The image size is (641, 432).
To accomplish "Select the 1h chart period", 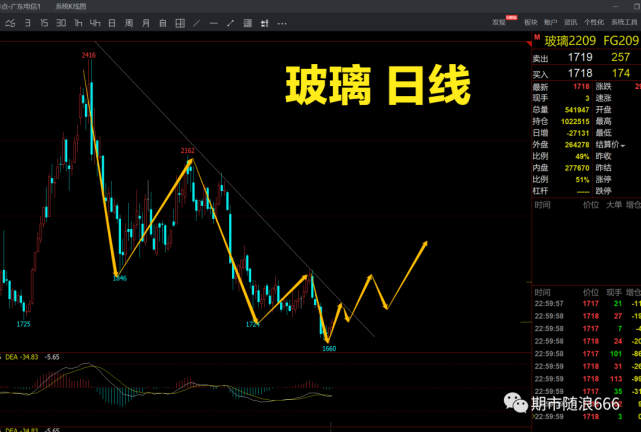I will click(78, 23).
